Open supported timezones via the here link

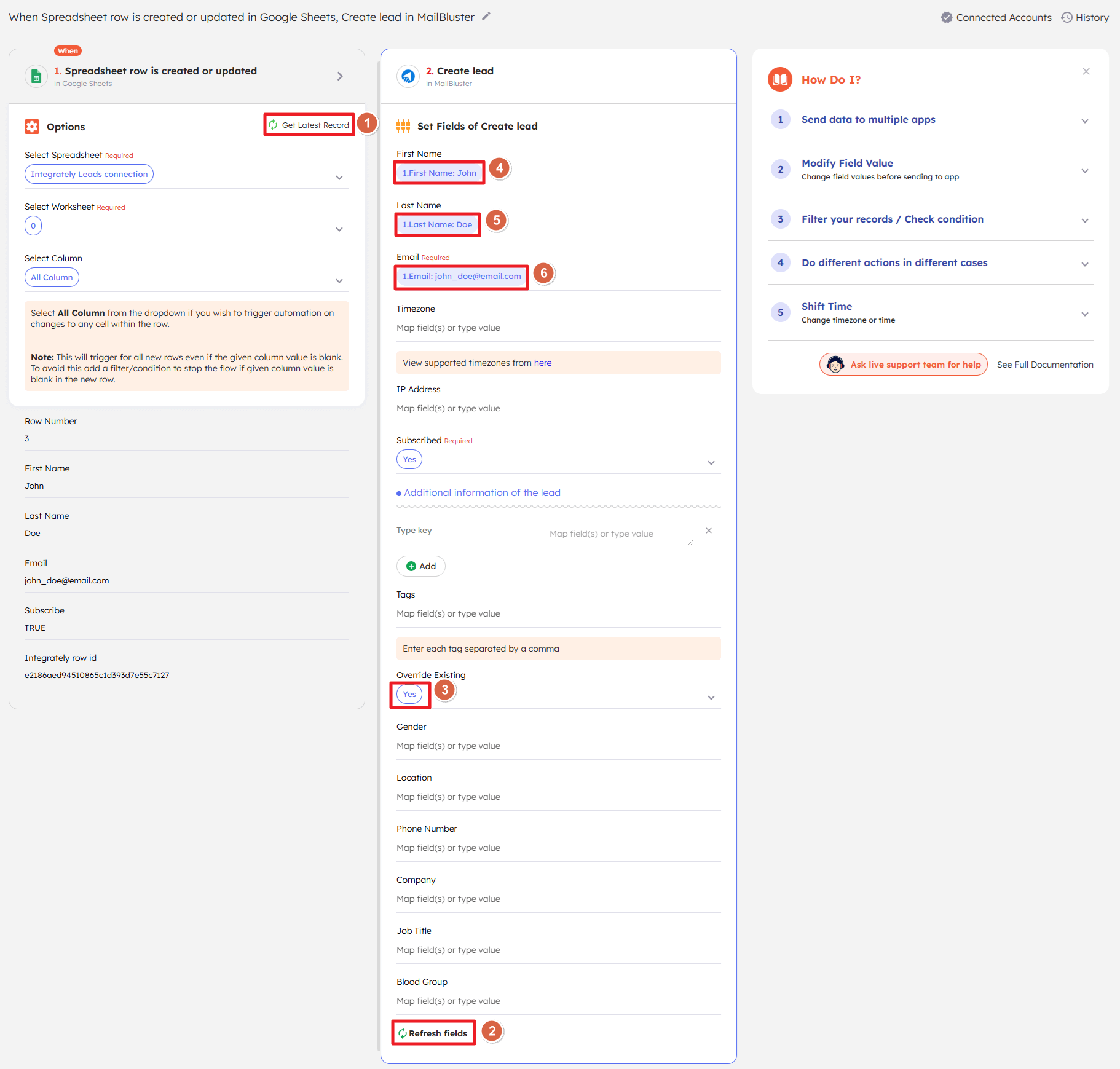point(543,363)
